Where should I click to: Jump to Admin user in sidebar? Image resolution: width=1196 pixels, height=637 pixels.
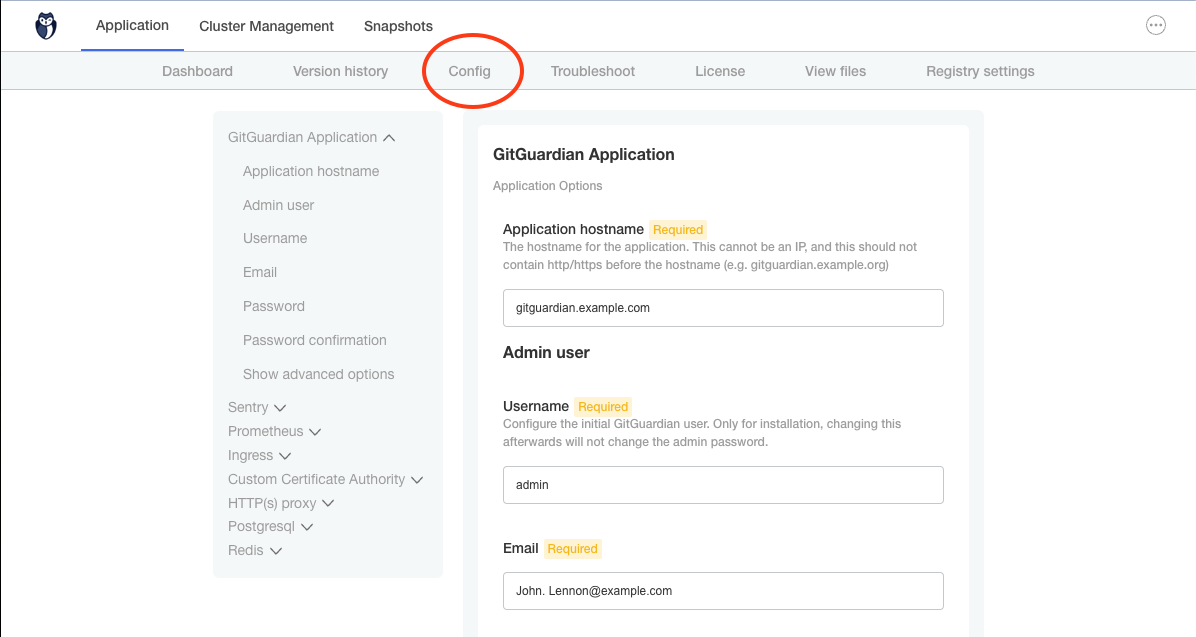coord(278,205)
